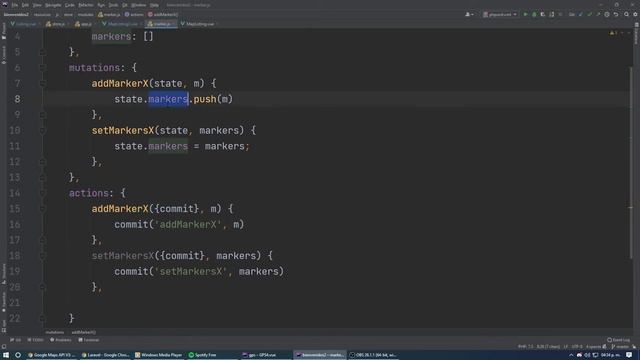This screenshot has height=360, width=640.
Task: Open Windows notification center icon
Action: 629,355
